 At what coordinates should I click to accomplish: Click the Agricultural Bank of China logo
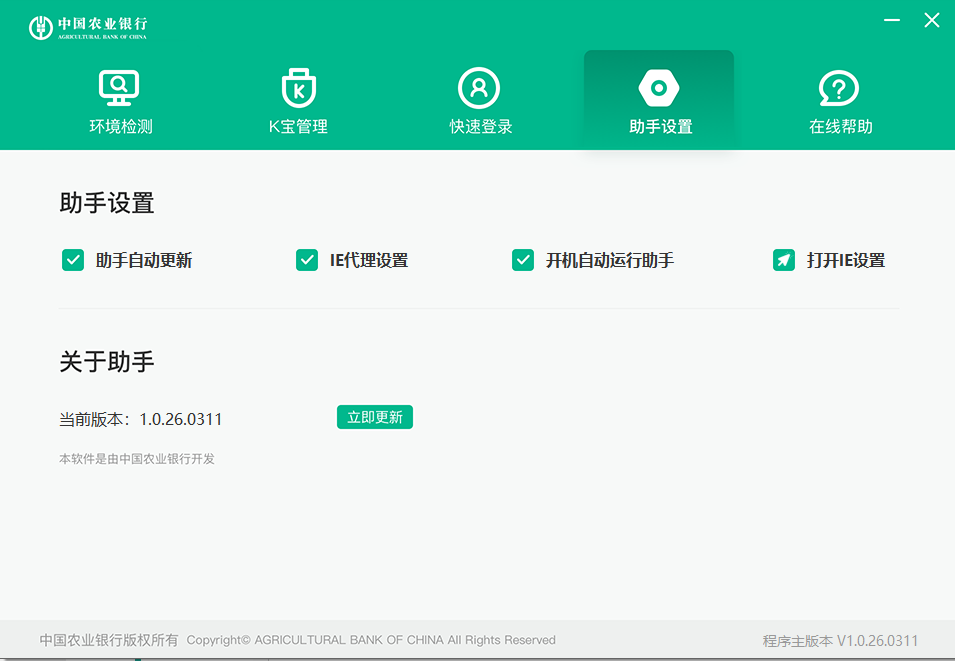pos(88,27)
